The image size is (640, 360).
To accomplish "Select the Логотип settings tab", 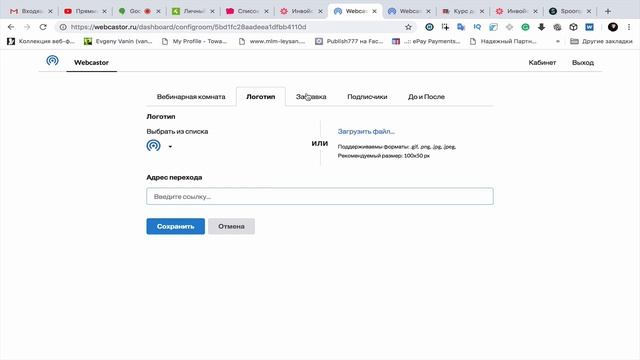I will point(260,97).
